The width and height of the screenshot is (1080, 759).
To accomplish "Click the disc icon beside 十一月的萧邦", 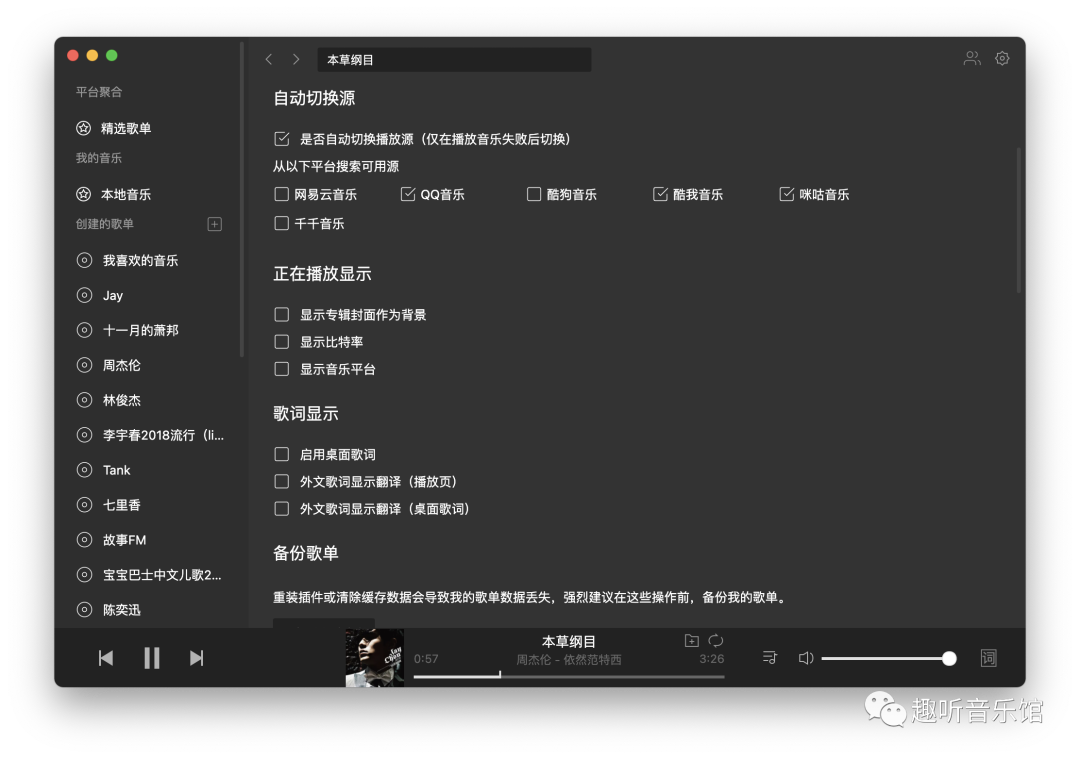I will coord(84,331).
